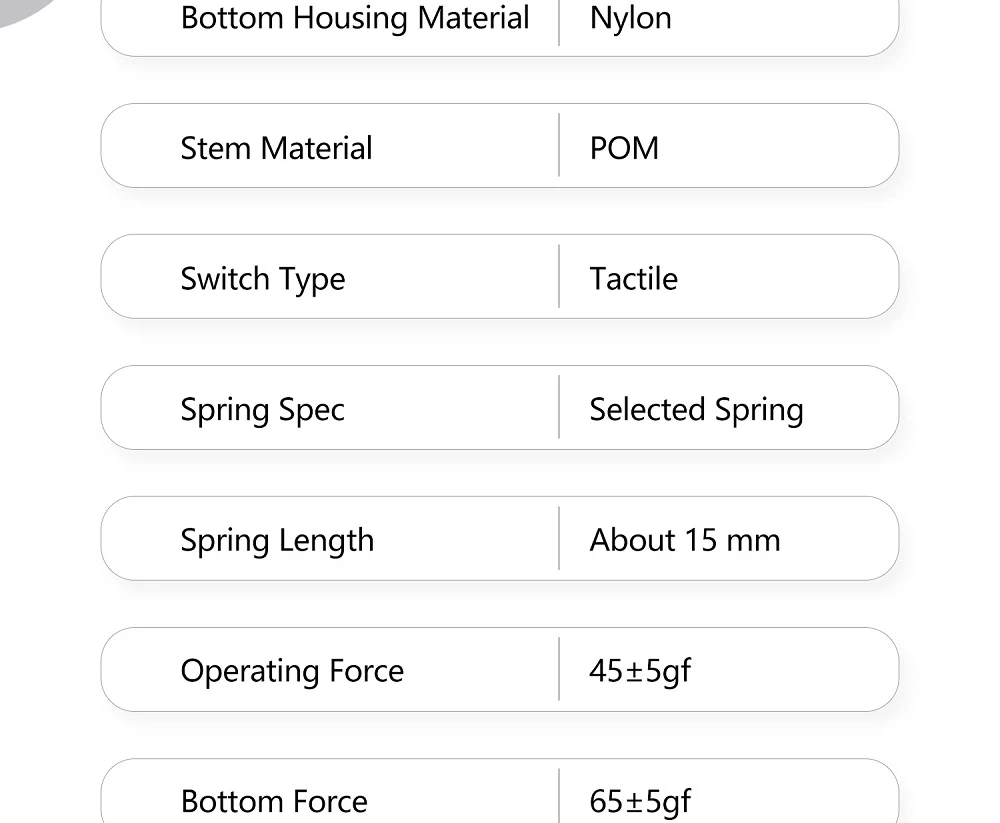Click the Stem Material label
Viewport: 1000px width, 823px height.
tap(276, 148)
